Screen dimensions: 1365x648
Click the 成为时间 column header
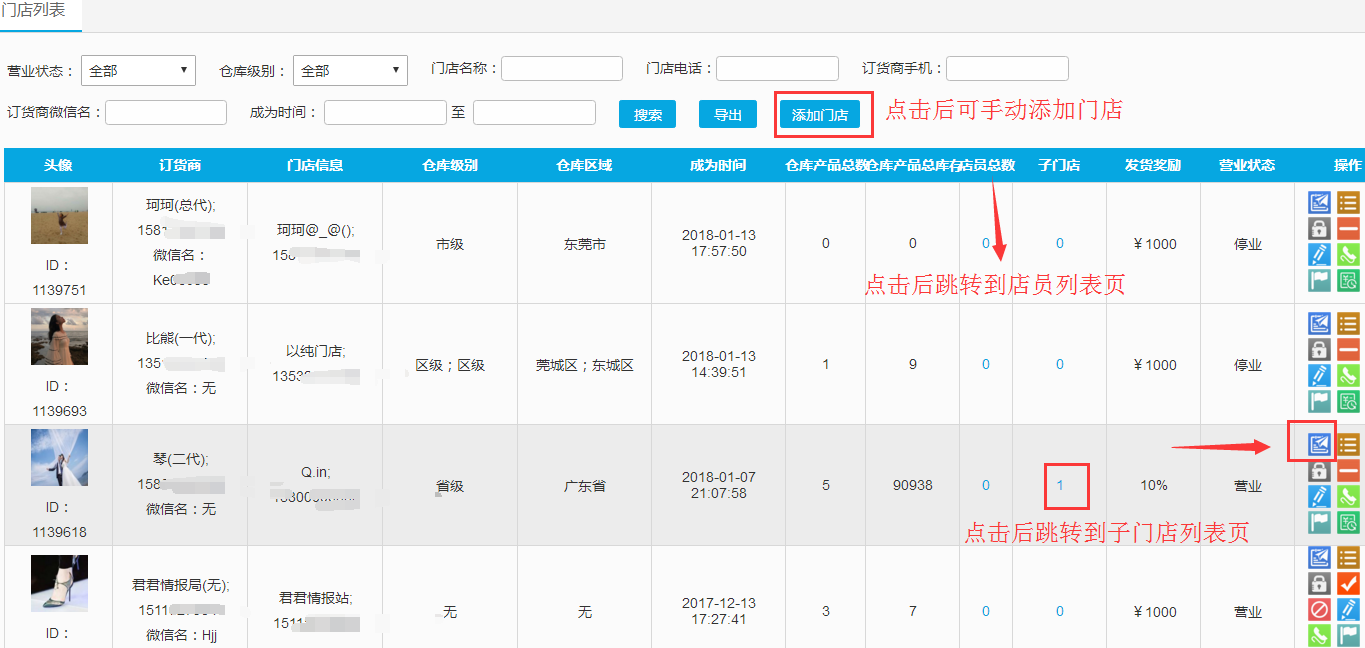[718, 165]
